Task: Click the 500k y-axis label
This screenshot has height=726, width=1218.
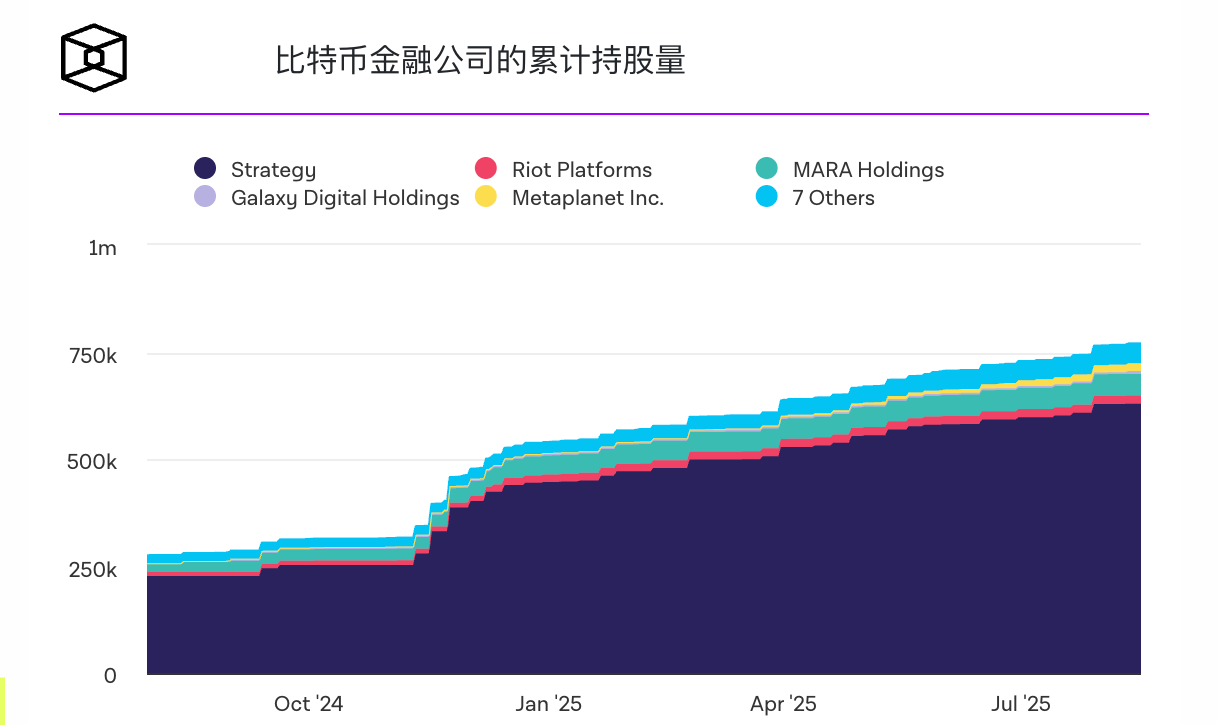Action: [91, 462]
